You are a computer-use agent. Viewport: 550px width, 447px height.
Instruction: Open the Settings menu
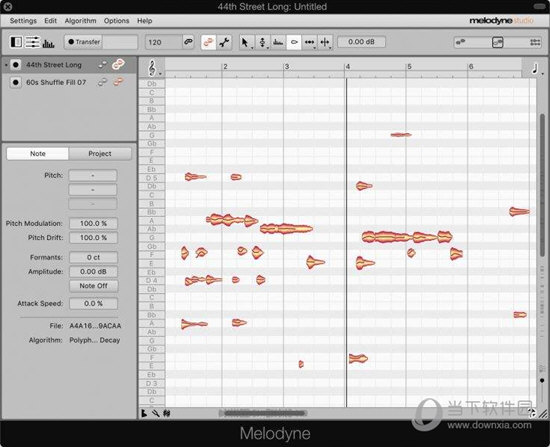pyautogui.click(x=23, y=21)
